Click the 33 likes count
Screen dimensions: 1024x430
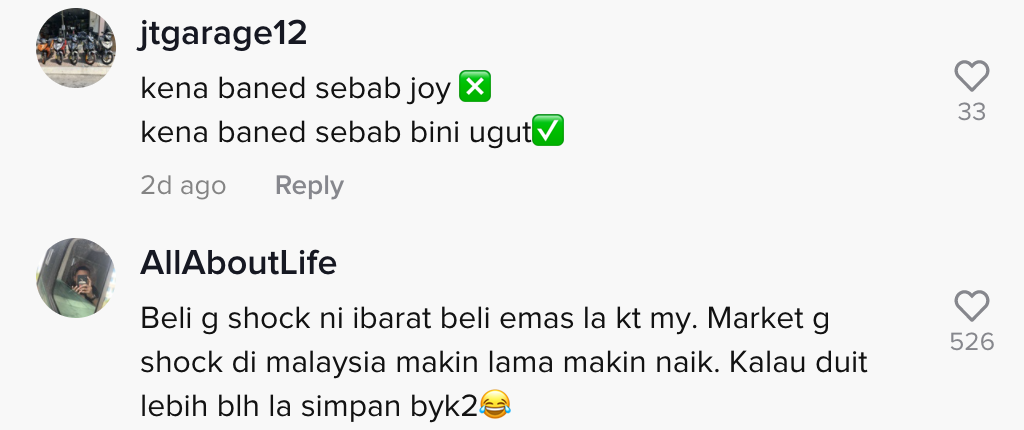coord(972,112)
